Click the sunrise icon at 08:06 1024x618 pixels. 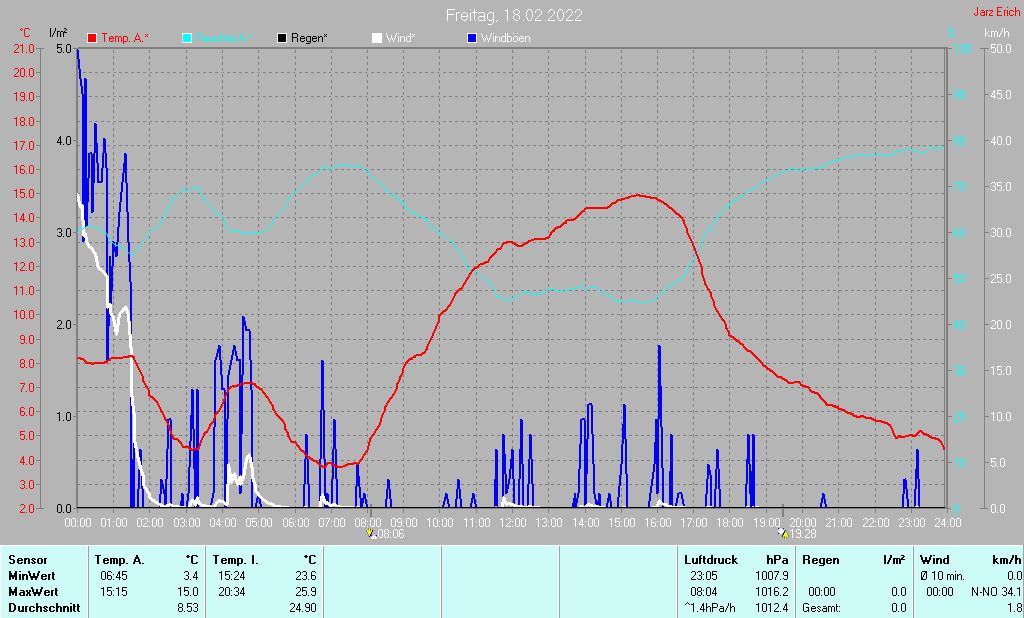pos(372,534)
